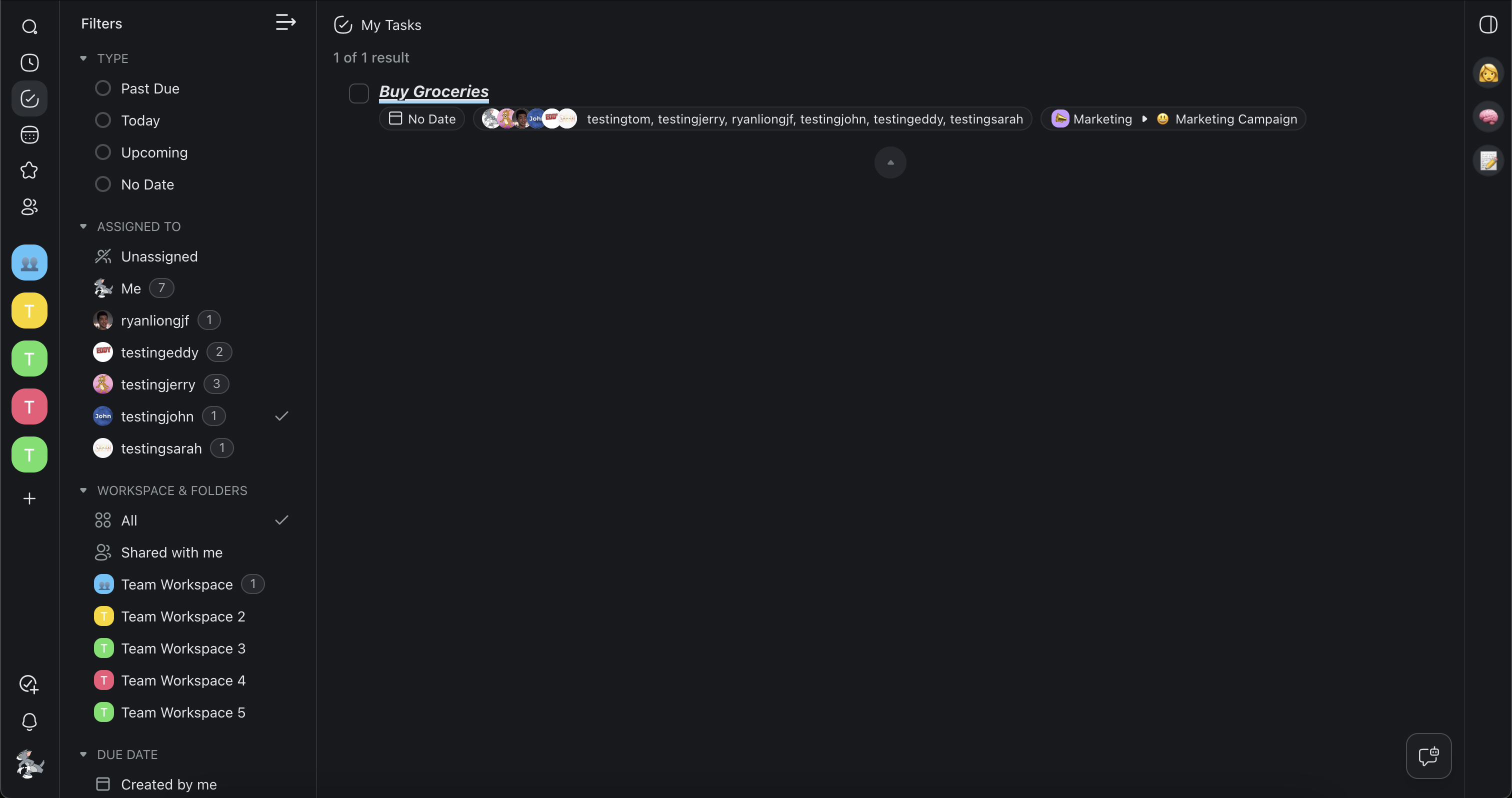The height and width of the screenshot is (798, 1512).
Task: Select the Past Due radio filter
Action: pos(102,88)
